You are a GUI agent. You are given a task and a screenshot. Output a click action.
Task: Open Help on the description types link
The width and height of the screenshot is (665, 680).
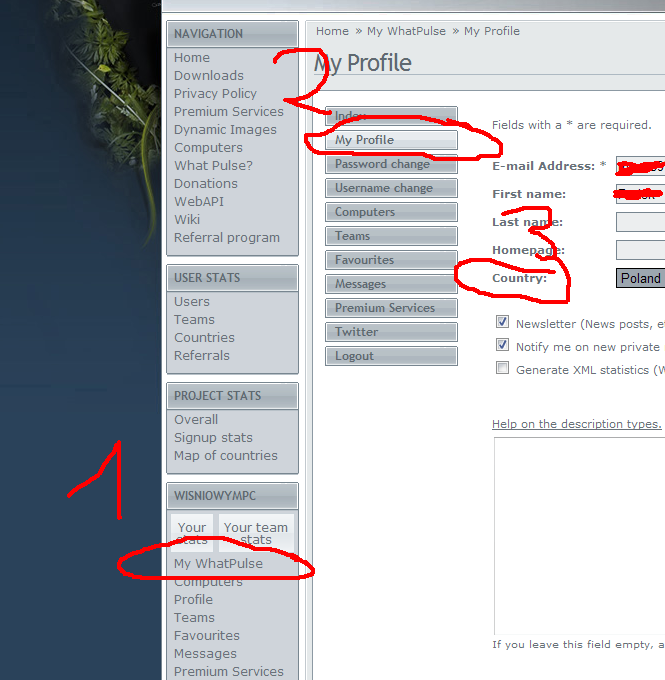[577, 424]
